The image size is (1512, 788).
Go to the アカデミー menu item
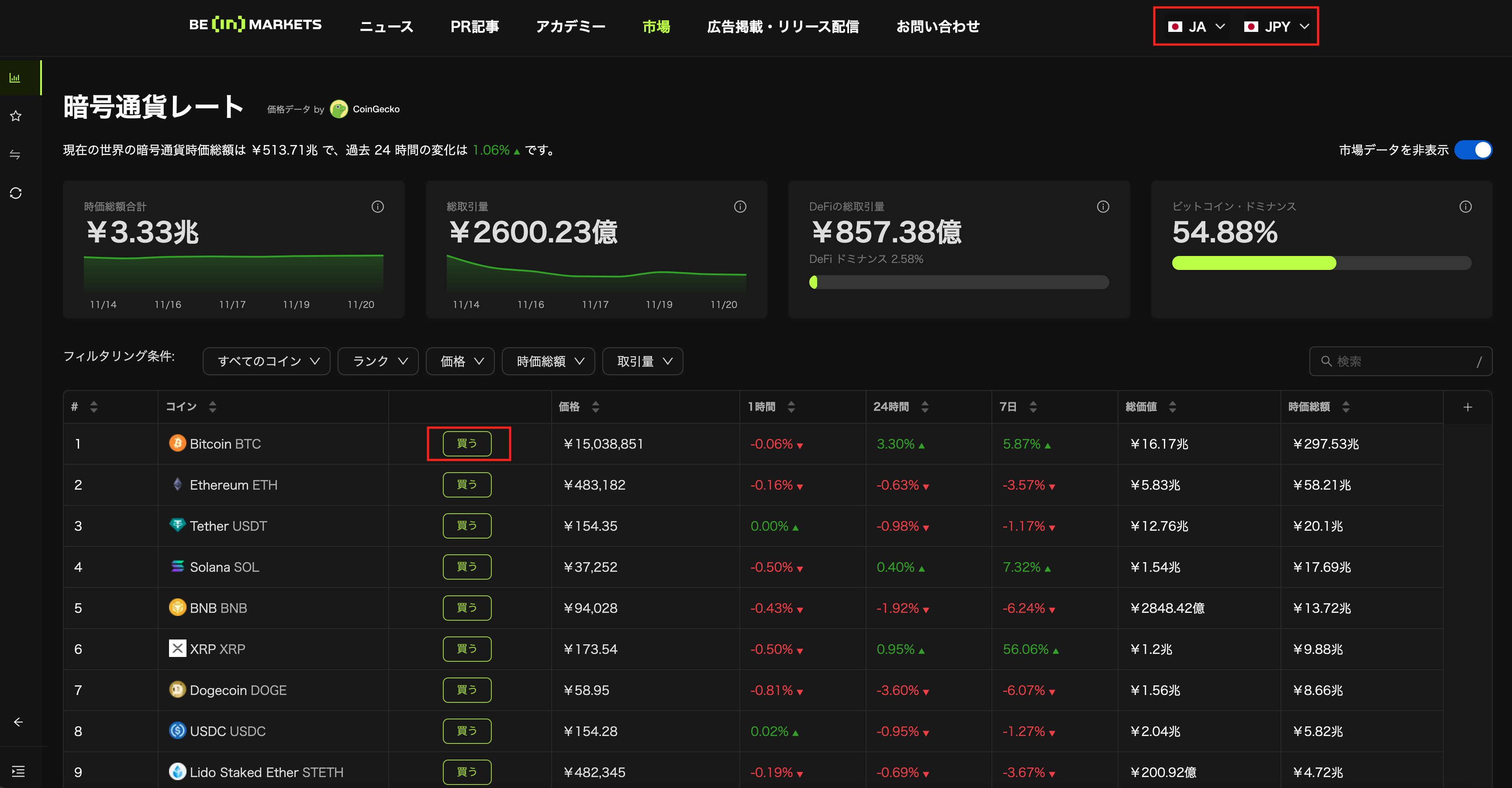tap(570, 26)
